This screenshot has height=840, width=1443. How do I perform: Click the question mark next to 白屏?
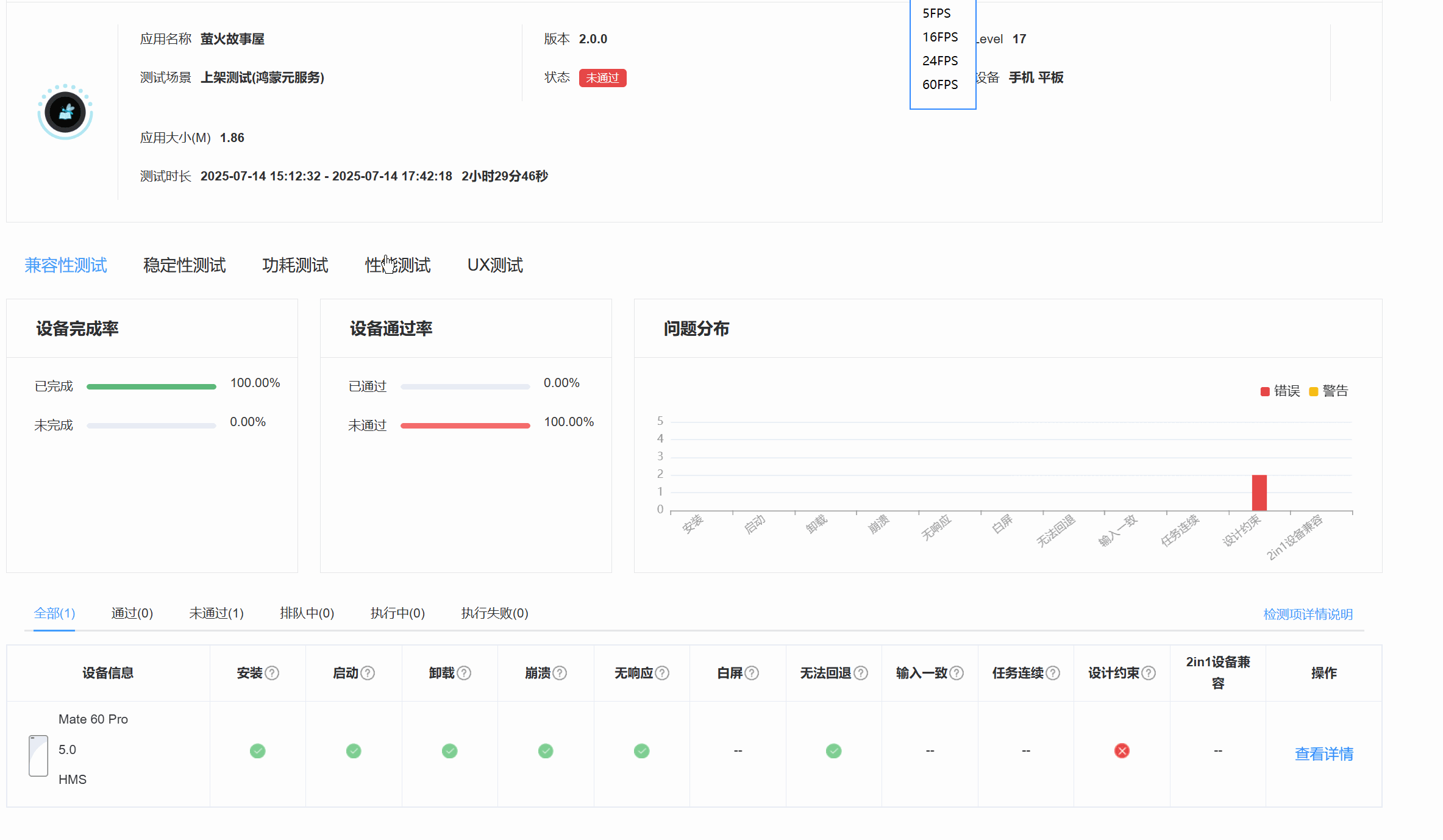pyautogui.click(x=752, y=673)
